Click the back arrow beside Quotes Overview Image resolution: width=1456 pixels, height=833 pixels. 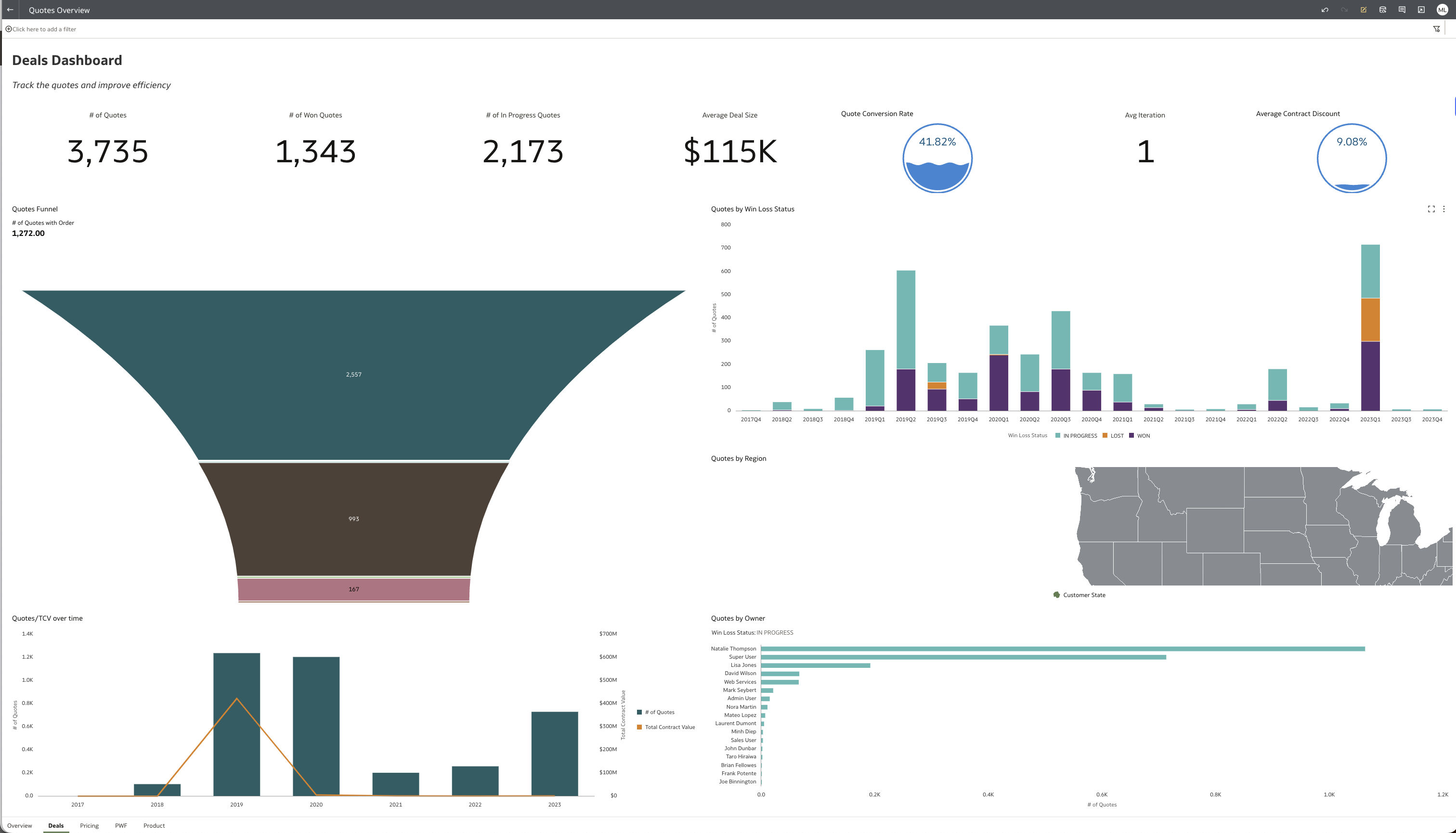tap(10, 10)
